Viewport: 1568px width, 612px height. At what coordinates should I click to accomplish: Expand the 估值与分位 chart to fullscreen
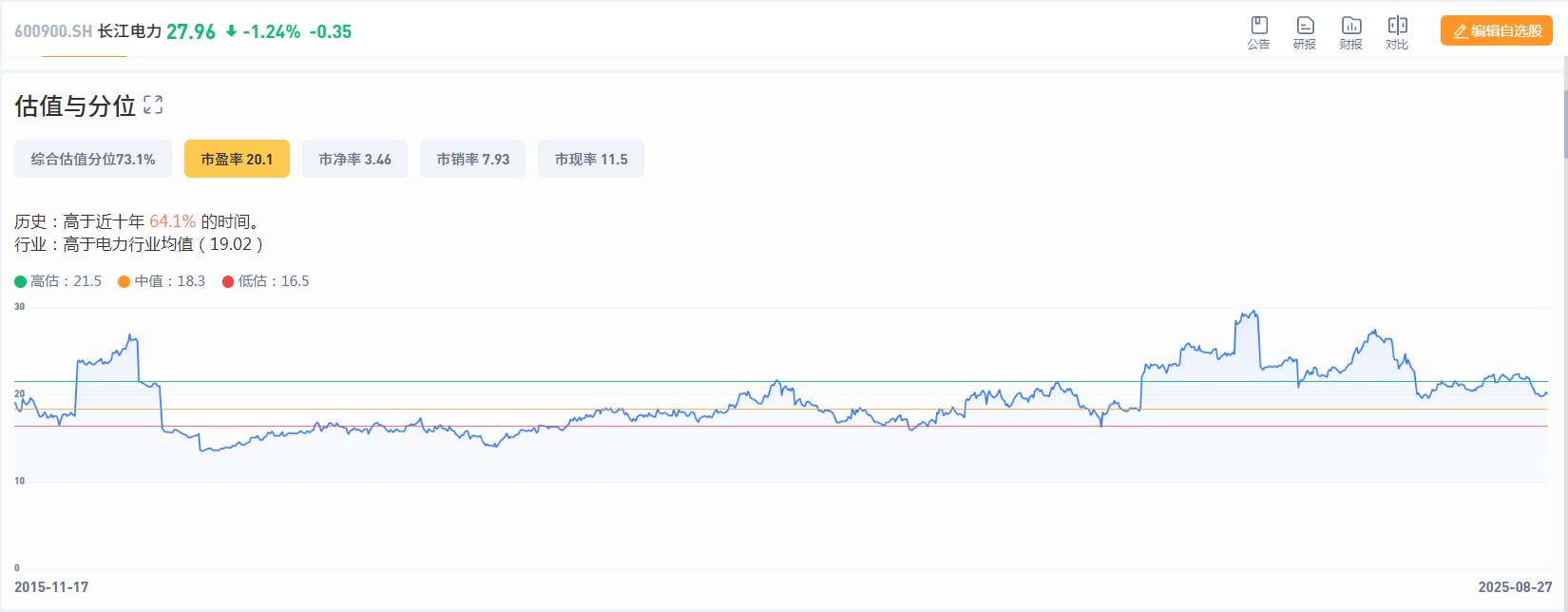tap(153, 105)
